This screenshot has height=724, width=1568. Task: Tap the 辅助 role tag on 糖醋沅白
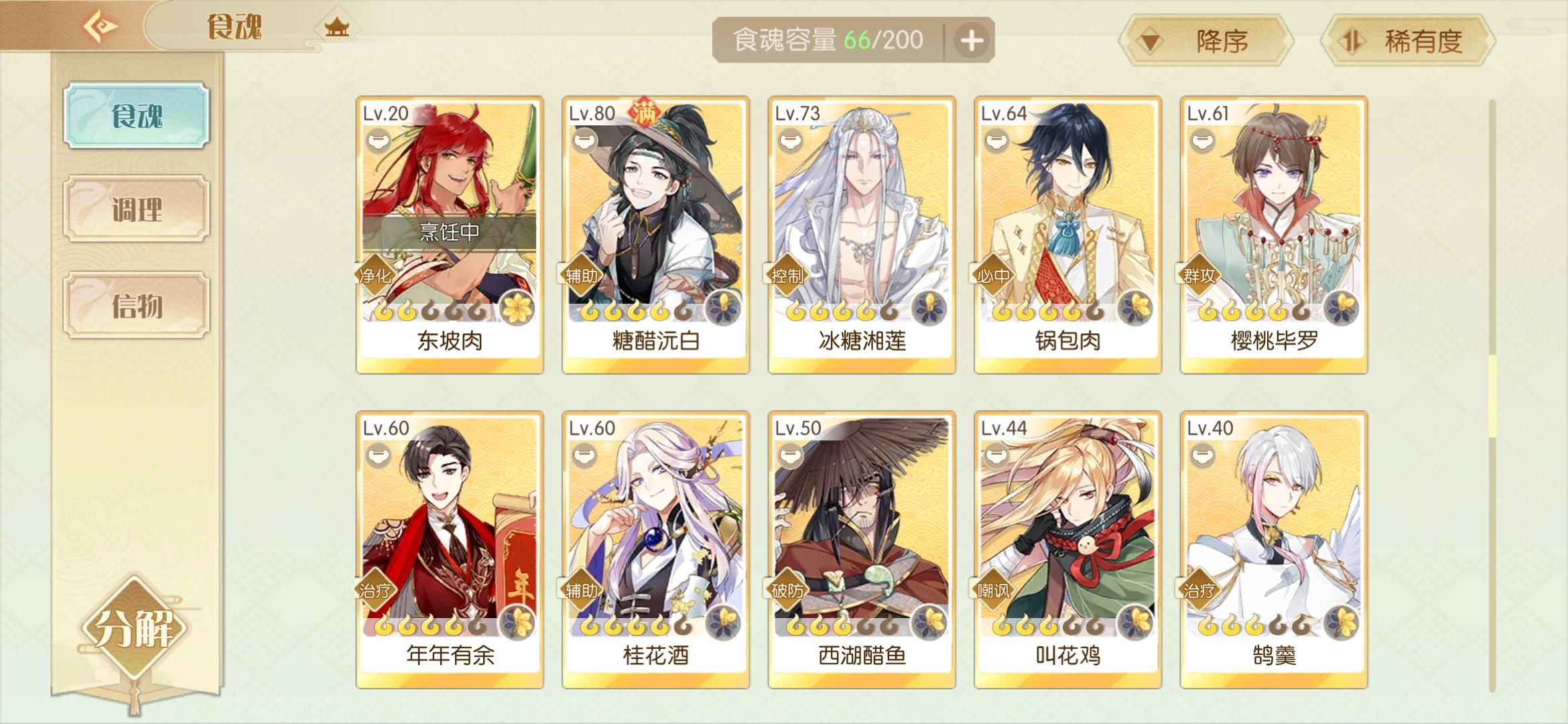(x=580, y=276)
